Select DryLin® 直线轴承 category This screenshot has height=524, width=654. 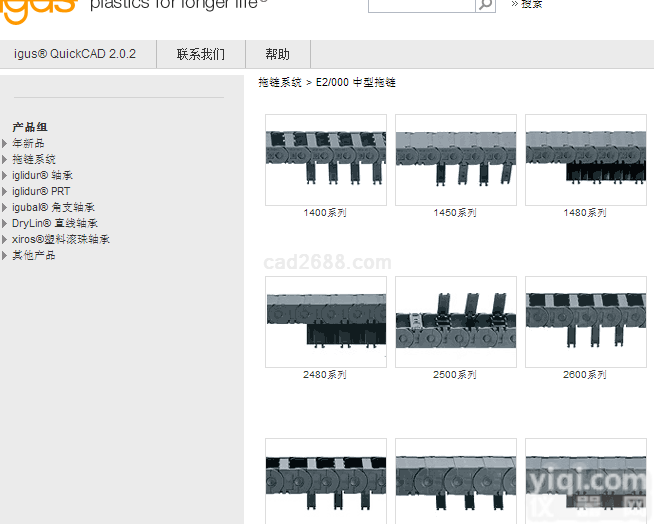(55, 223)
